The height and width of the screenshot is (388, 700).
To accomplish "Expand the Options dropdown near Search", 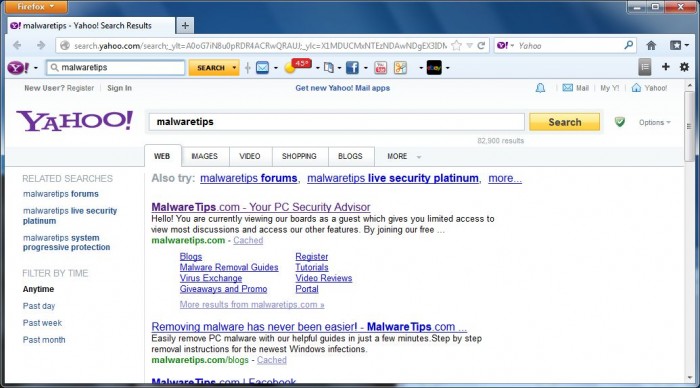I will coord(654,122).
